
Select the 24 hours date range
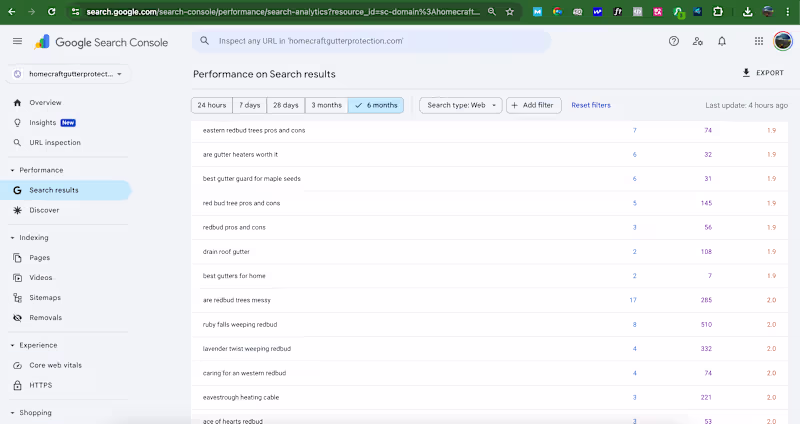[x=211, y=105]
